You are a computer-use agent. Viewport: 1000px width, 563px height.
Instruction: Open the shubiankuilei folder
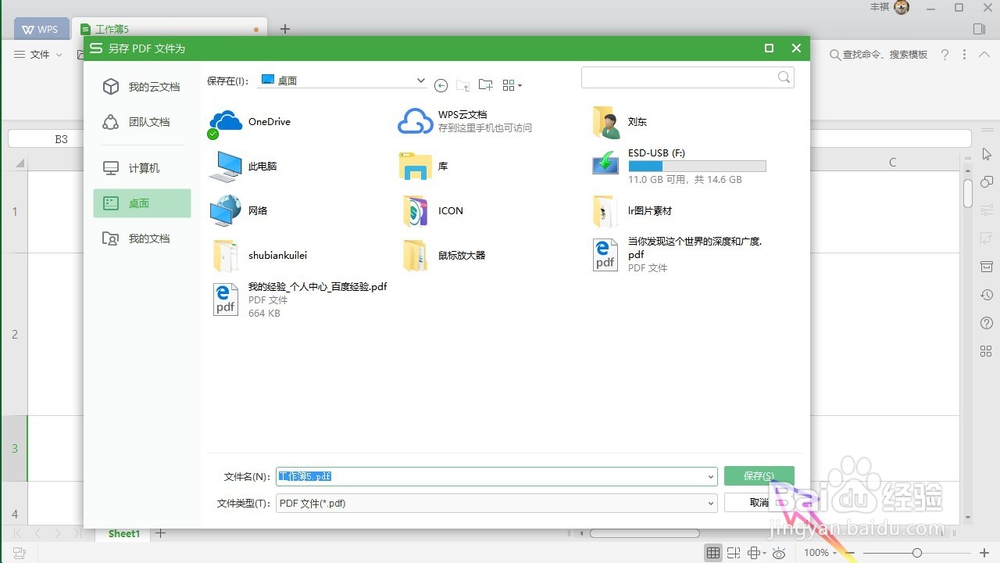tap(259, 256)
